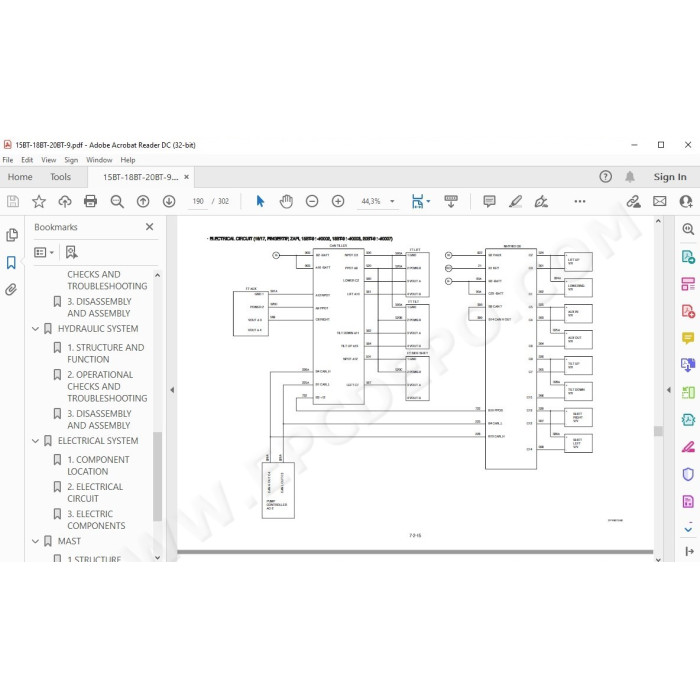The width and height of the screenshot is (700, 700).
Task: Close the Bookmarks pane
Action: (x=150, y=227)
